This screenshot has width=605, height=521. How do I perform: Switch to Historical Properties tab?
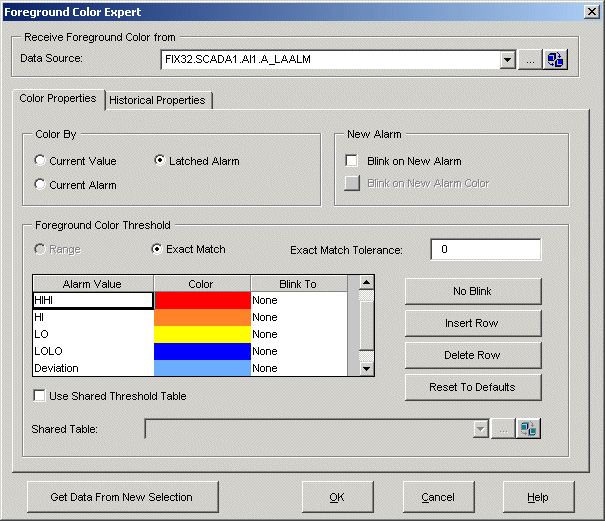tap(158, 100)
